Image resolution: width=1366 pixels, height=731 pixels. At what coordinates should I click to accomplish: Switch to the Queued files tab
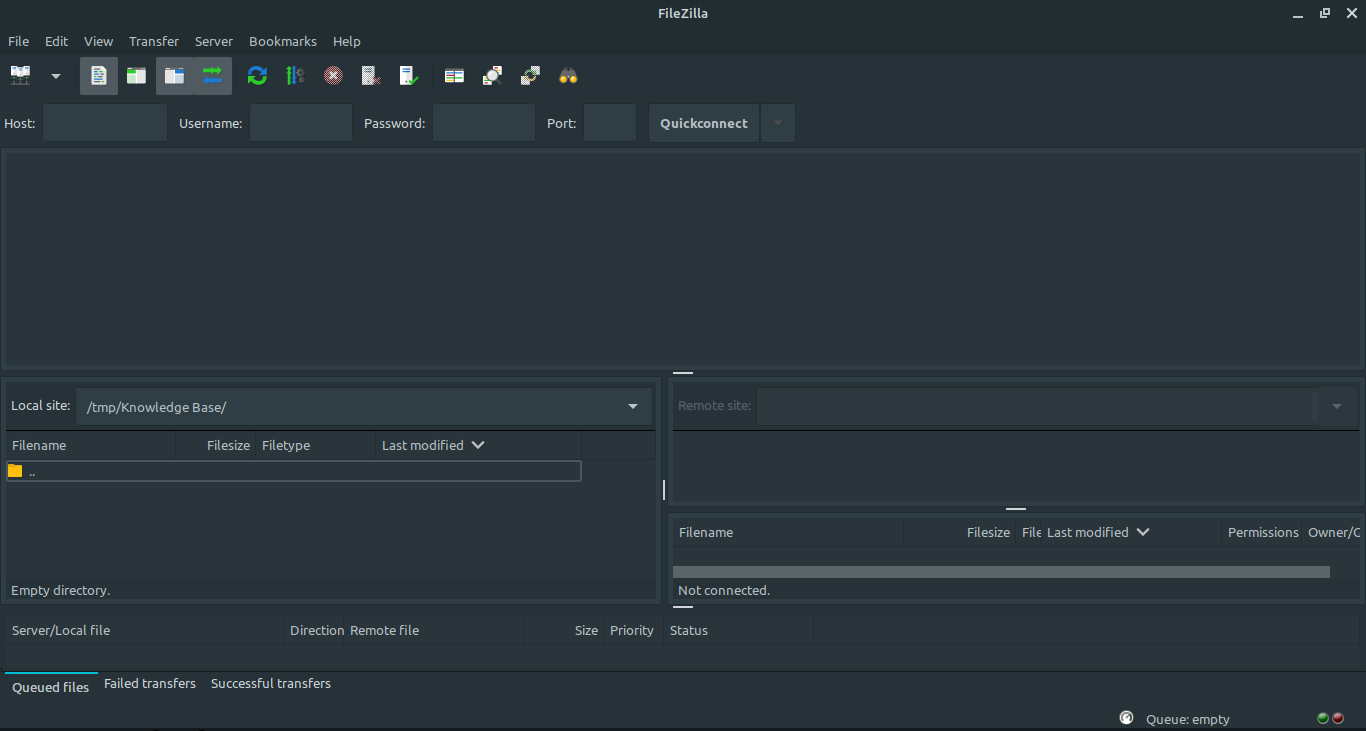click(x=51, y=686)
